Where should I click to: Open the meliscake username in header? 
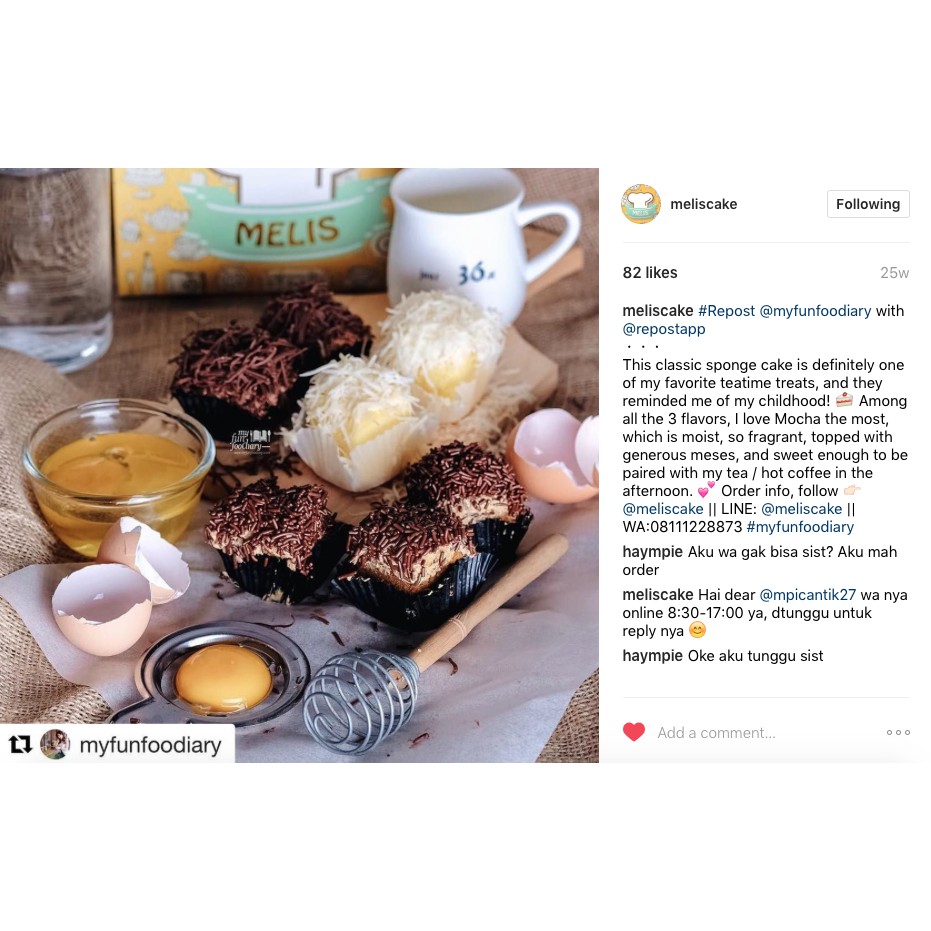pyautogui.click(x=704, y=204)
